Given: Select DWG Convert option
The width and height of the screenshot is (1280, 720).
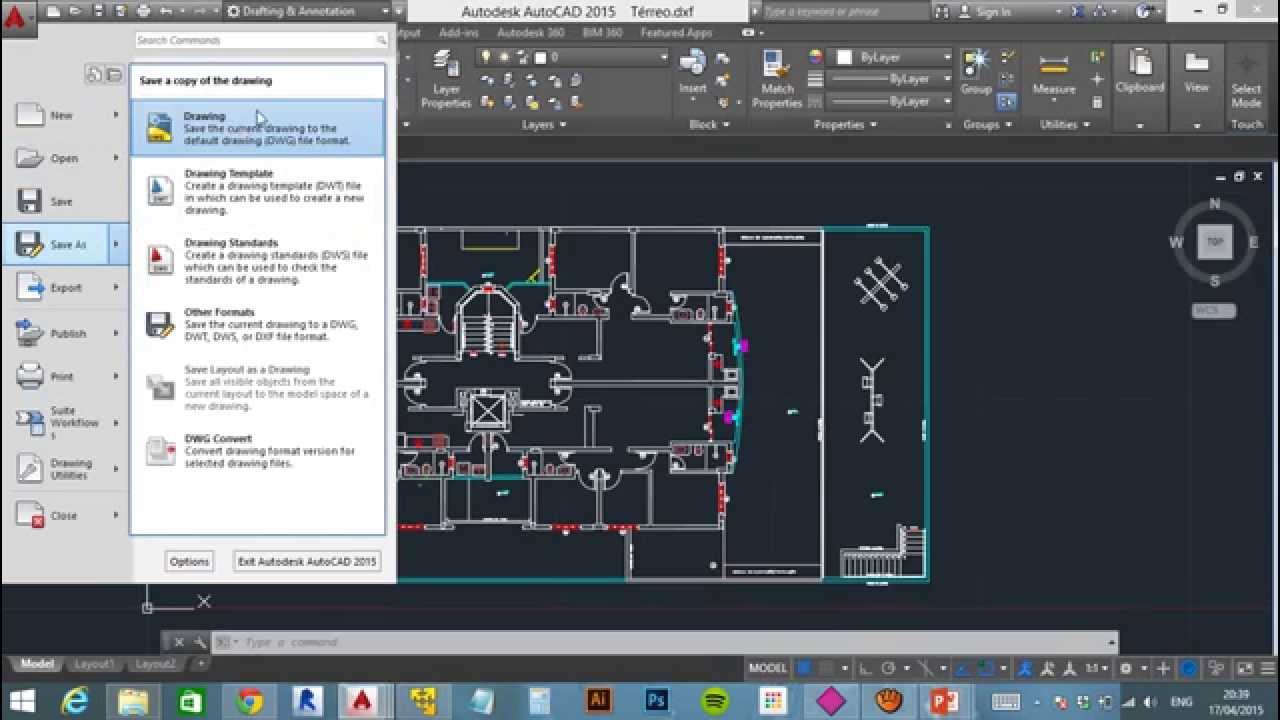Looking at the screenshot, I should coord(257,451).
